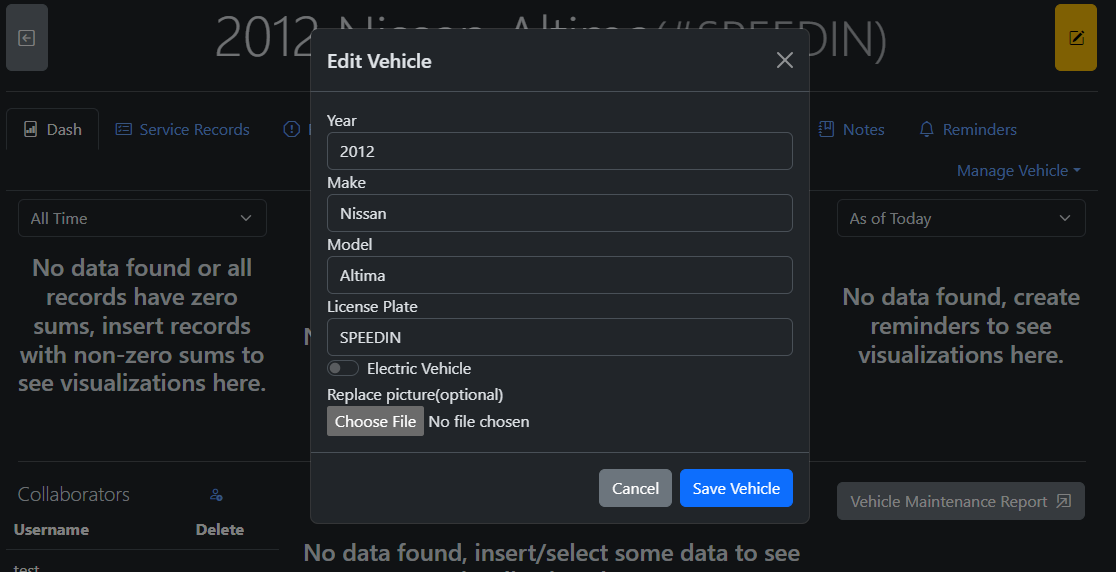
Task: Click the Dash tab chart icon
Action: point(31,129)
